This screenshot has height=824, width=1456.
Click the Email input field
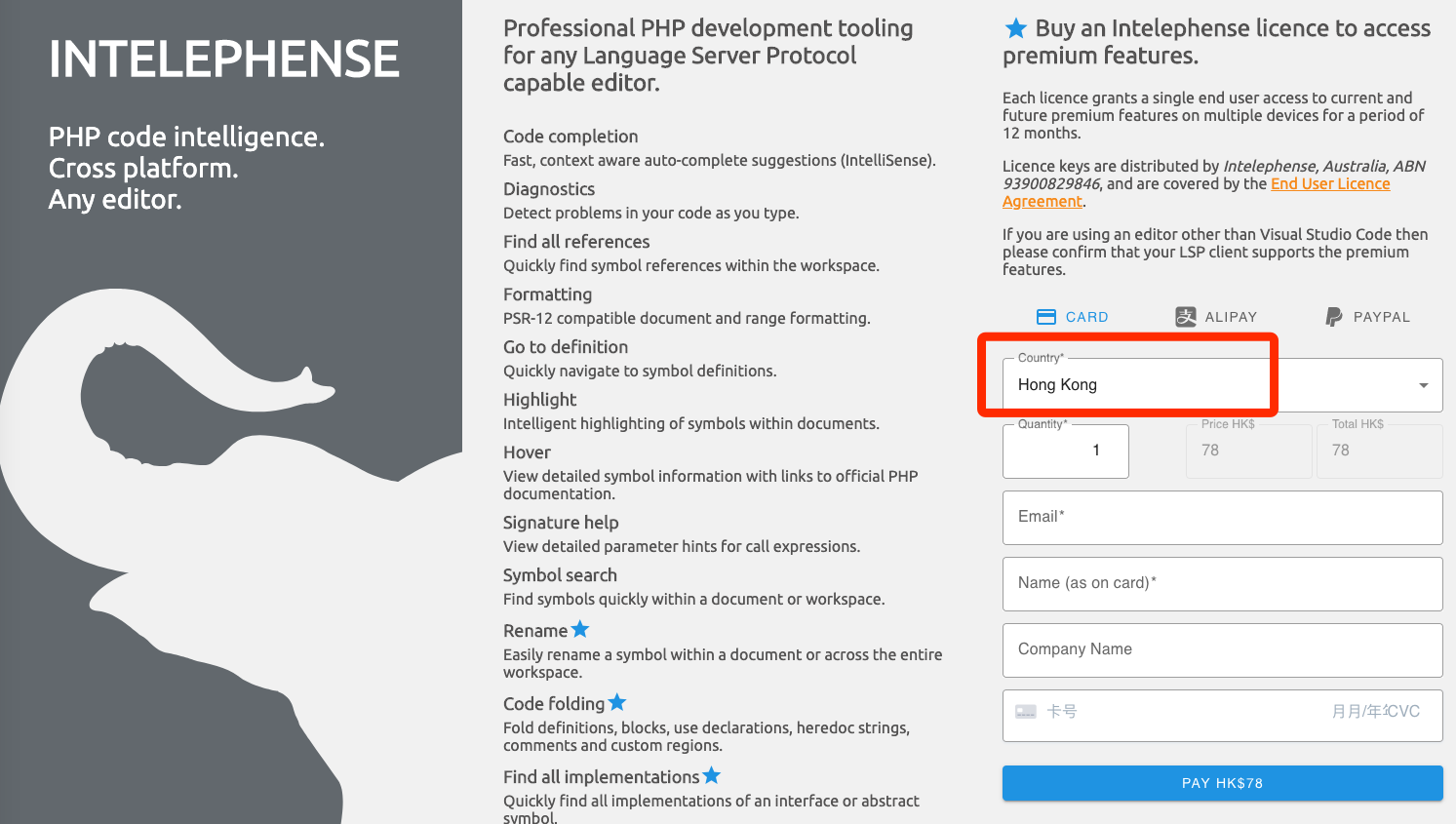(x=1222, y=518)
